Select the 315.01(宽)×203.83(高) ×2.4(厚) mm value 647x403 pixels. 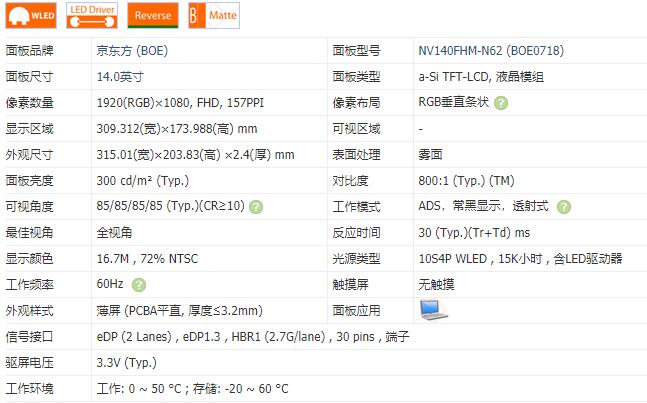click(195, 155)
